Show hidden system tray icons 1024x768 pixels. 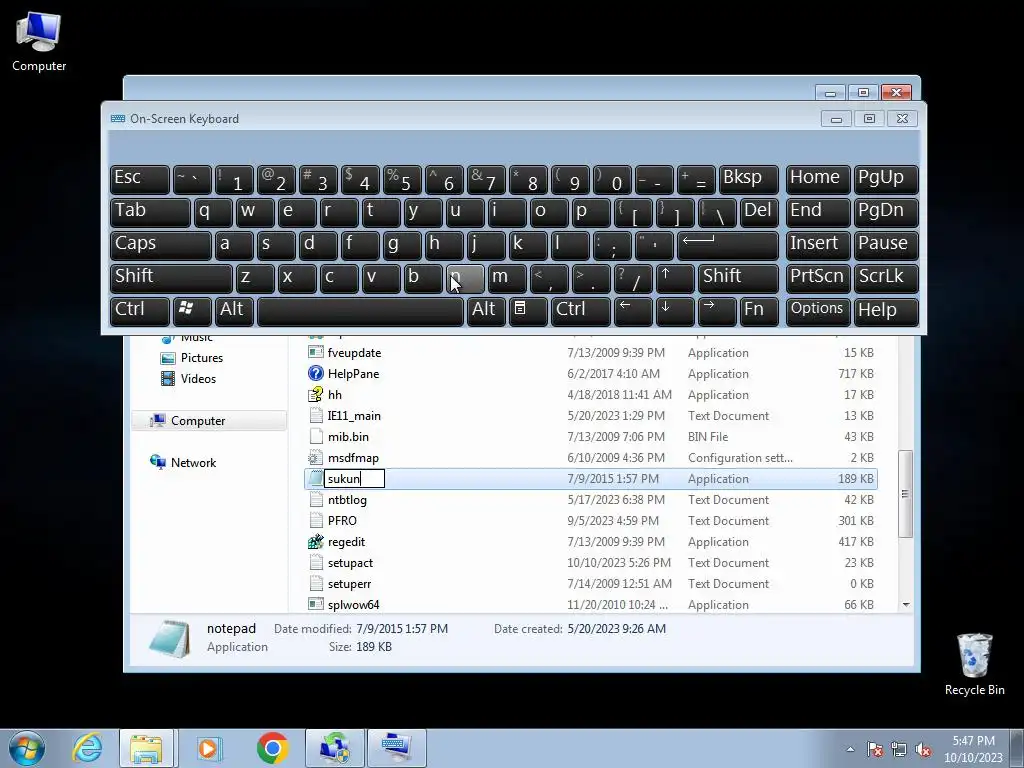850,749
